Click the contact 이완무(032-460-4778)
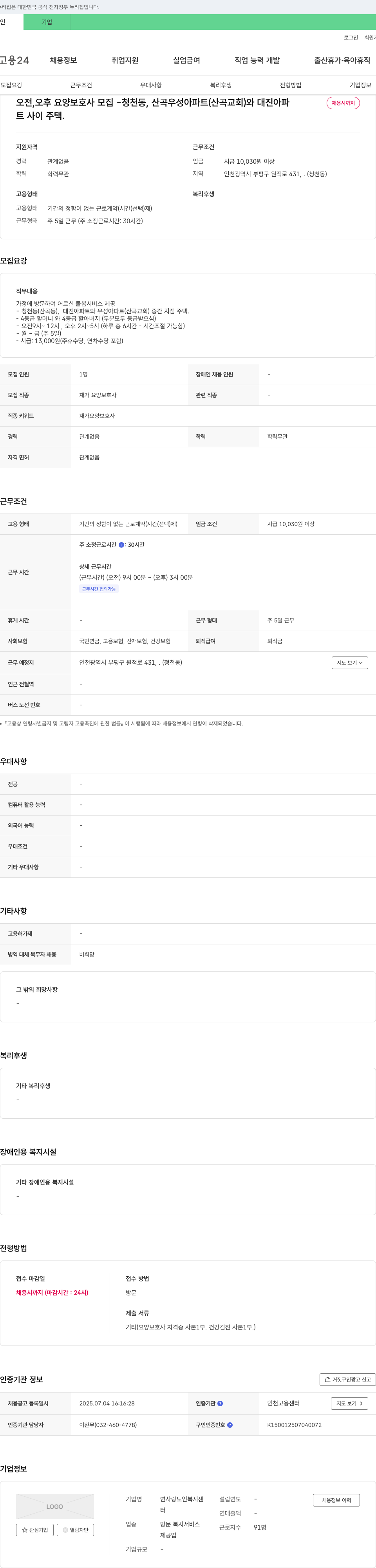Image resolution: width=376 pixels, height=1568 pixels. pos(108,1425)
